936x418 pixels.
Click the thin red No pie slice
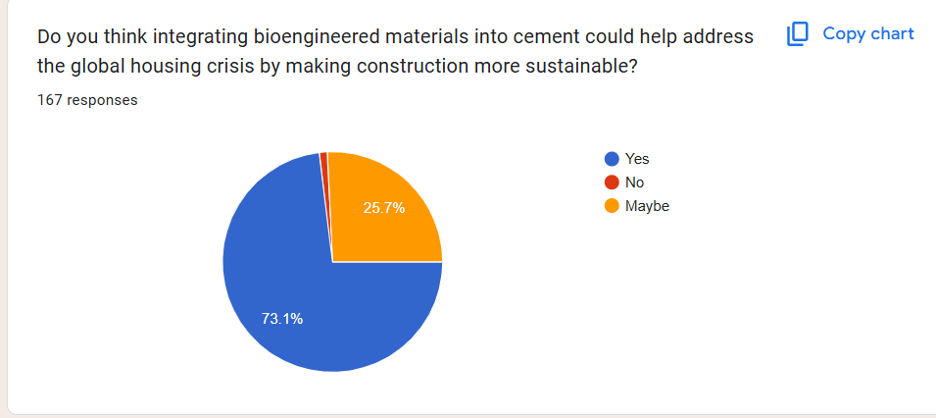[x=324, y=170]
